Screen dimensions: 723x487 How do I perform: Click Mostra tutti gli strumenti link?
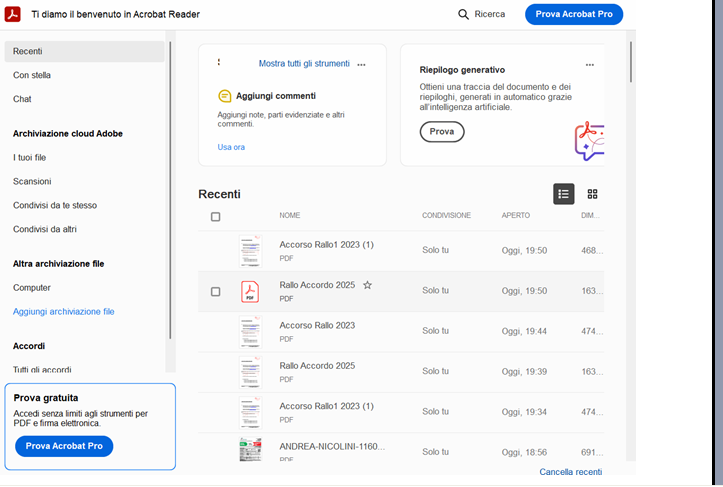coord(304,64)
